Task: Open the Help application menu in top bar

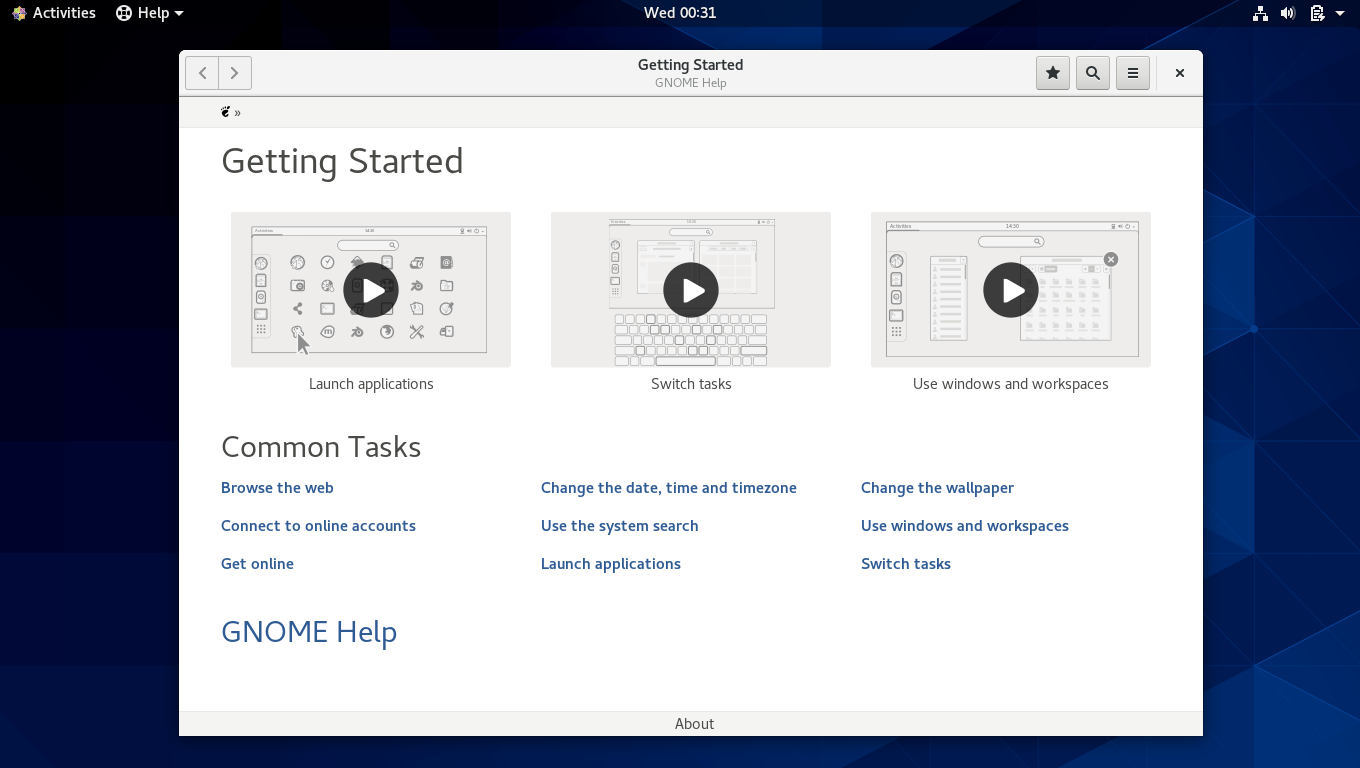Action: [150, 13]
